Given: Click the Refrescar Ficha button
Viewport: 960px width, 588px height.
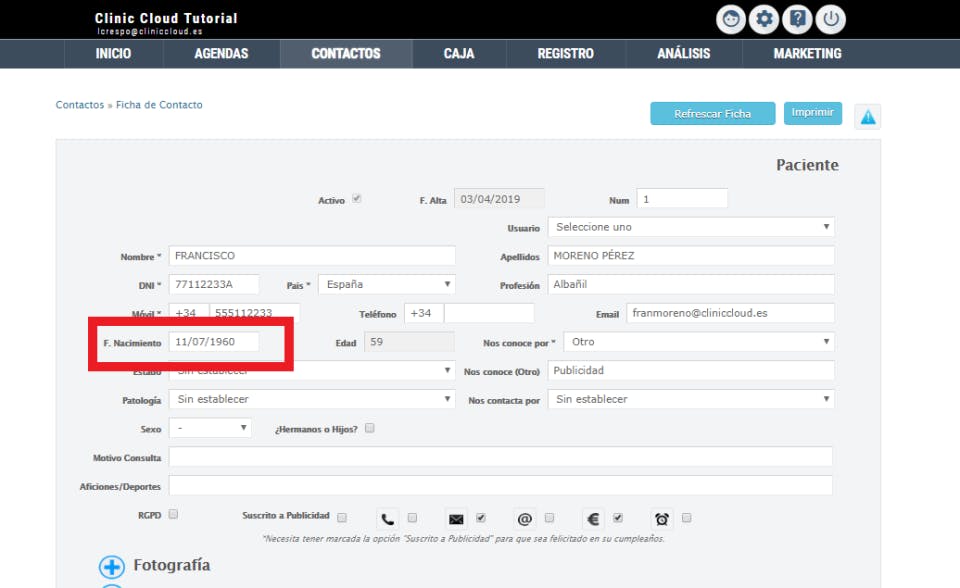Looking at the screenshot, I should coord(713,113).
